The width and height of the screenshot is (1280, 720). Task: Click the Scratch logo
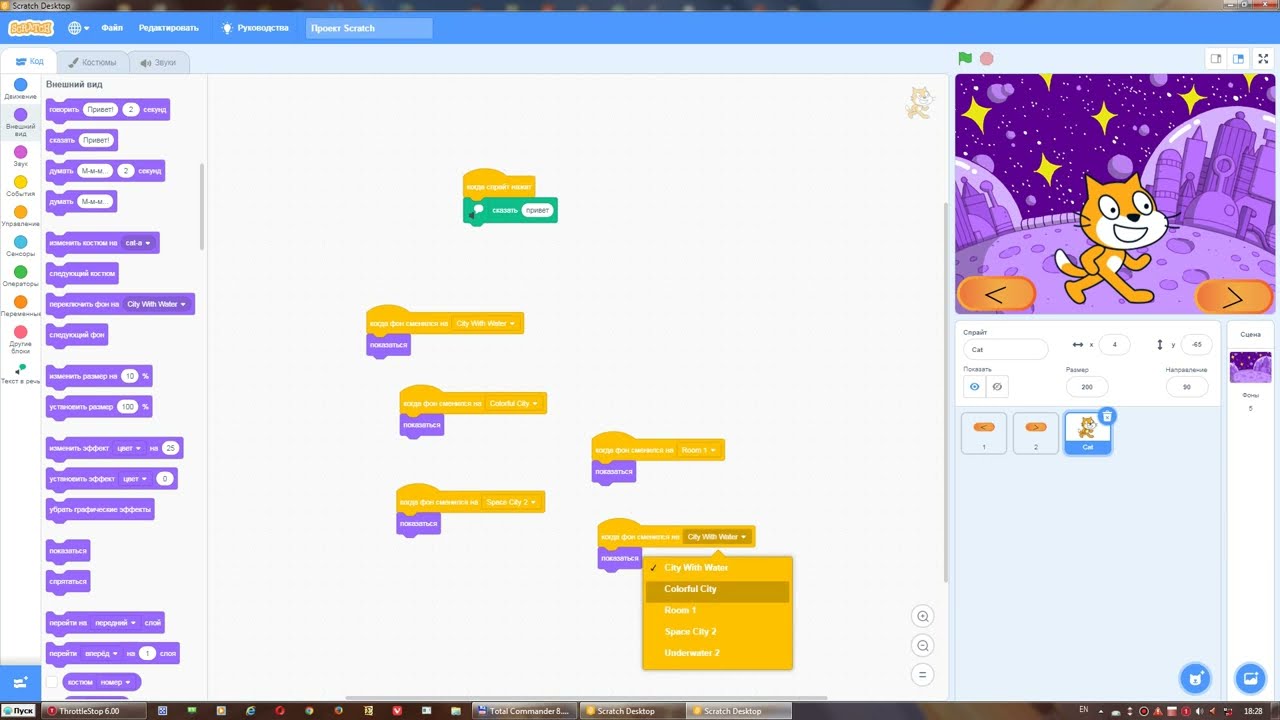coord(32,28)
